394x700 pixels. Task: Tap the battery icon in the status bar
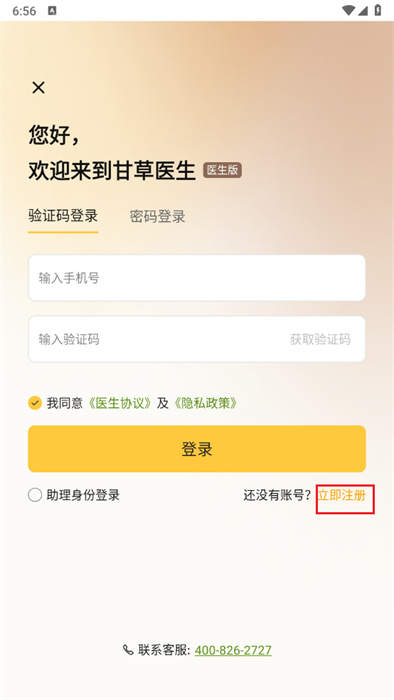tap(378, 10)
